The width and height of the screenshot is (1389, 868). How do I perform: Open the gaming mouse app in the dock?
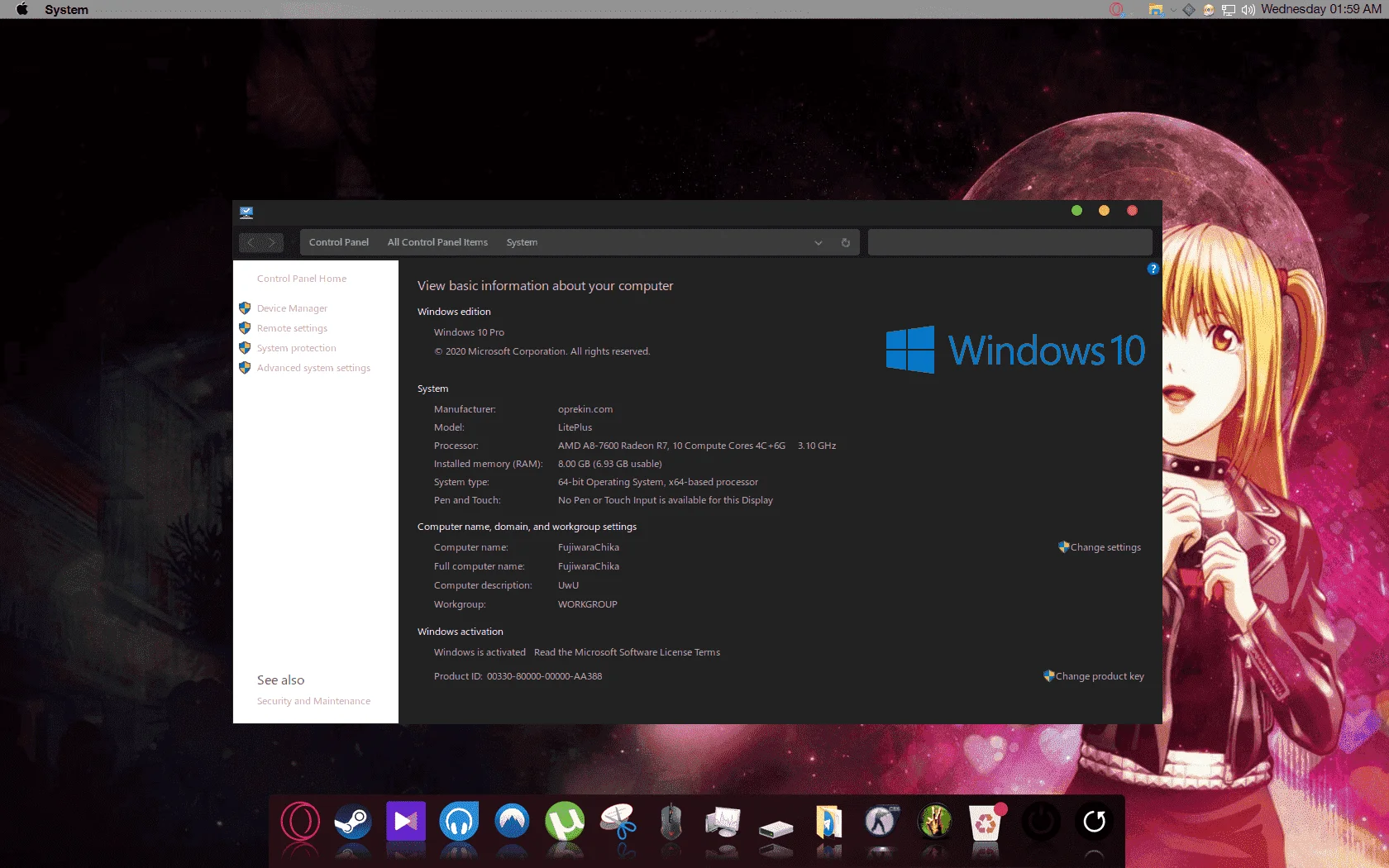point(671,822)
